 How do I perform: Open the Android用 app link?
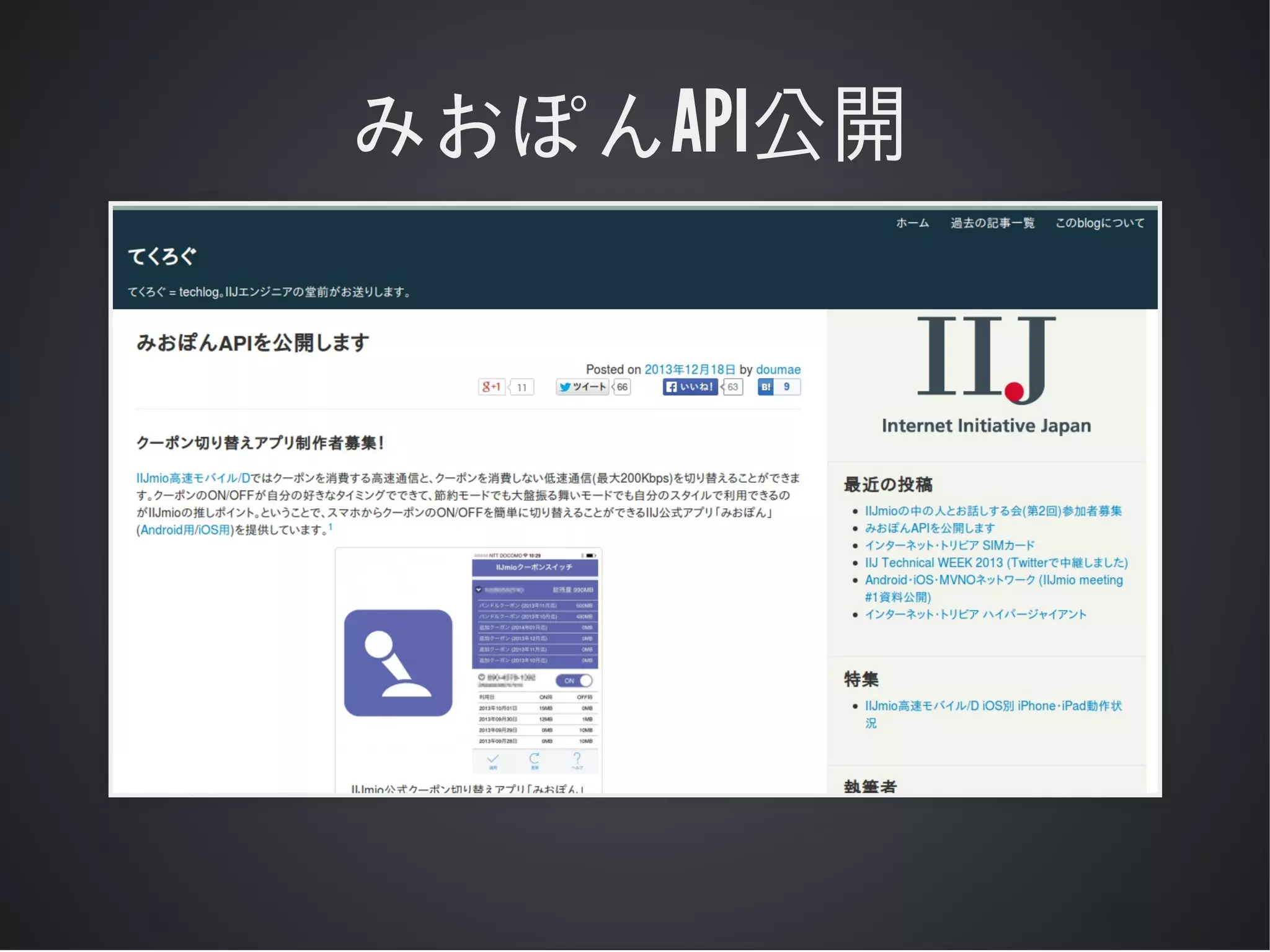coord(167,530)
